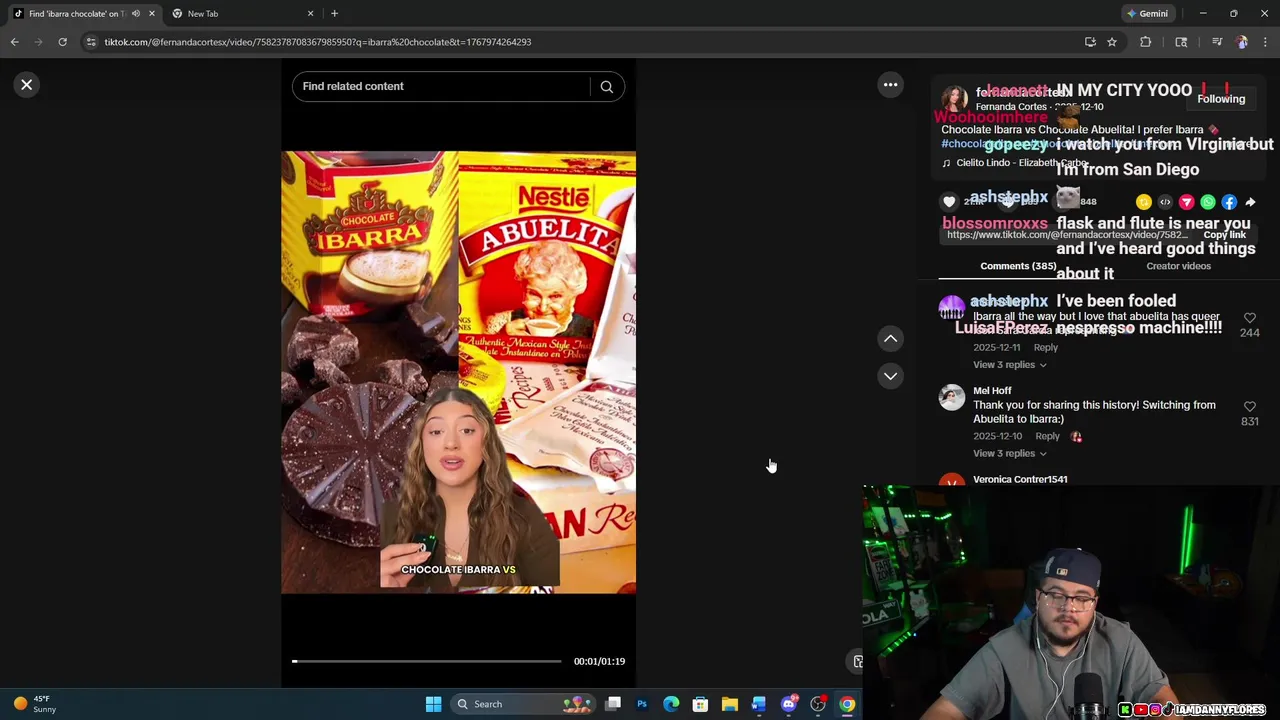This screenshot has height=720, width=1280.
Task: Copy the video link
Action: pyautogui.click(x=1224, y=235)
